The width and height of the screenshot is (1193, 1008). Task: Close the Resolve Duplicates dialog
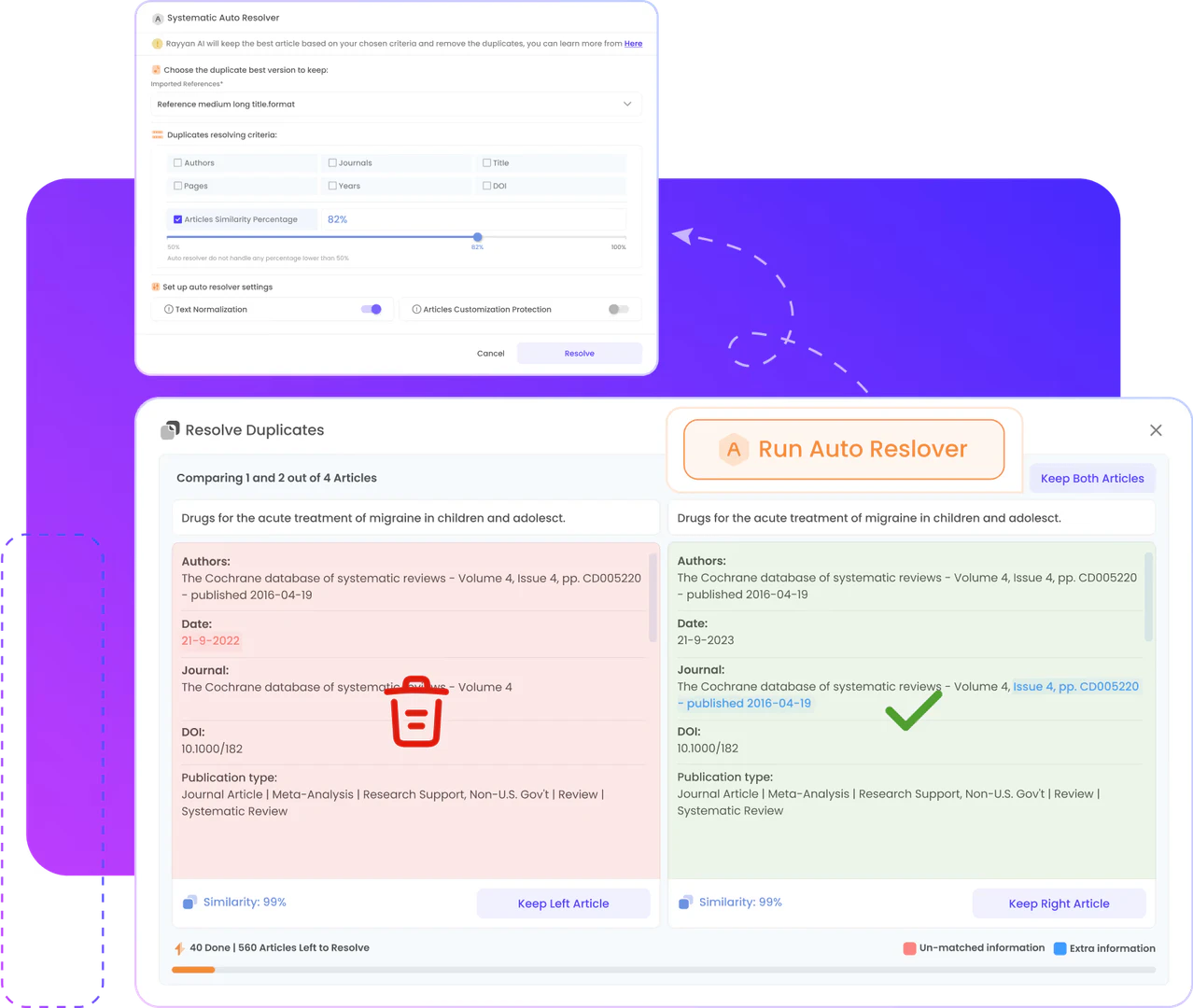[x=1156, y=430]
